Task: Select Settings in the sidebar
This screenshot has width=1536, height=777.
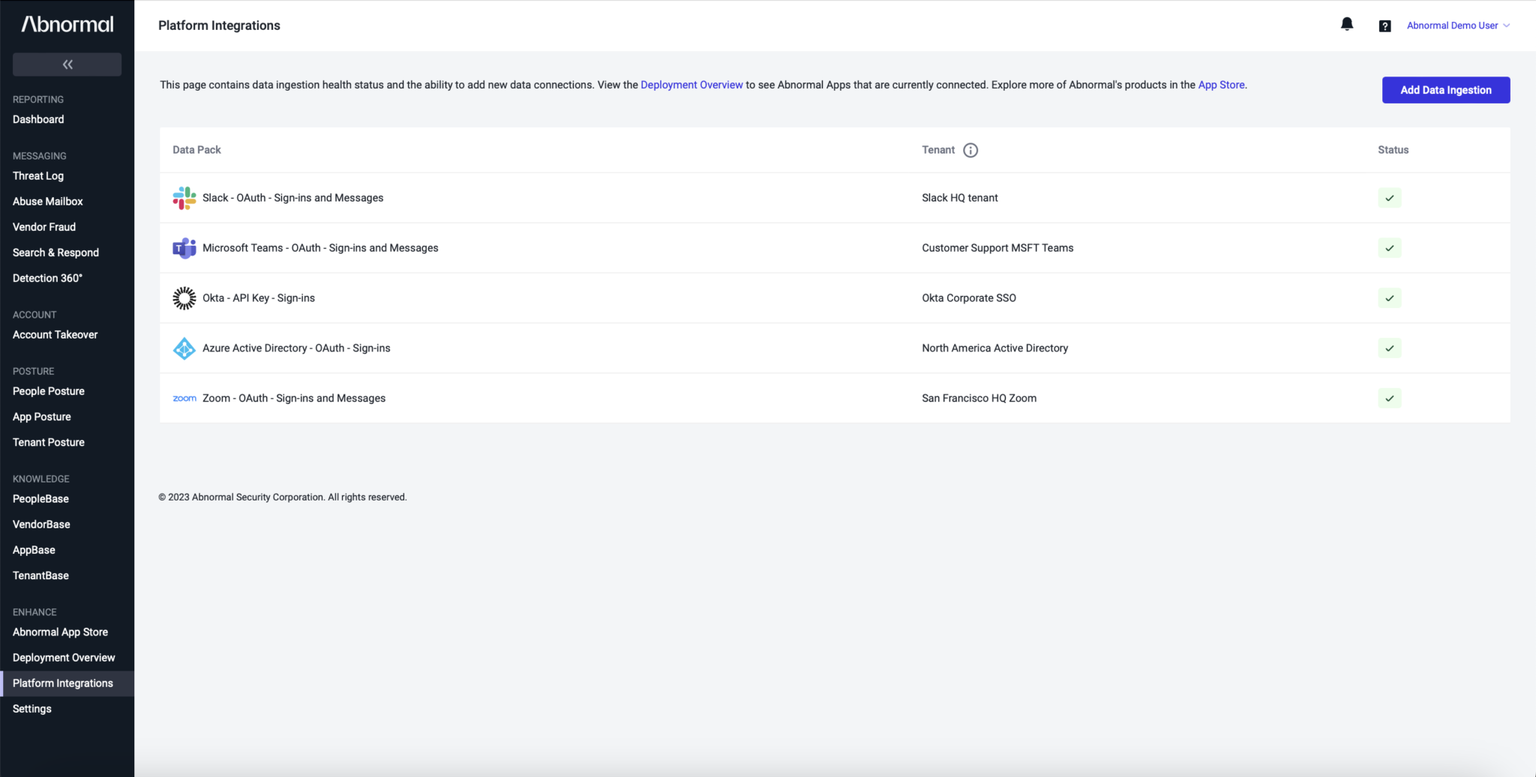Action: click(32, 709)
